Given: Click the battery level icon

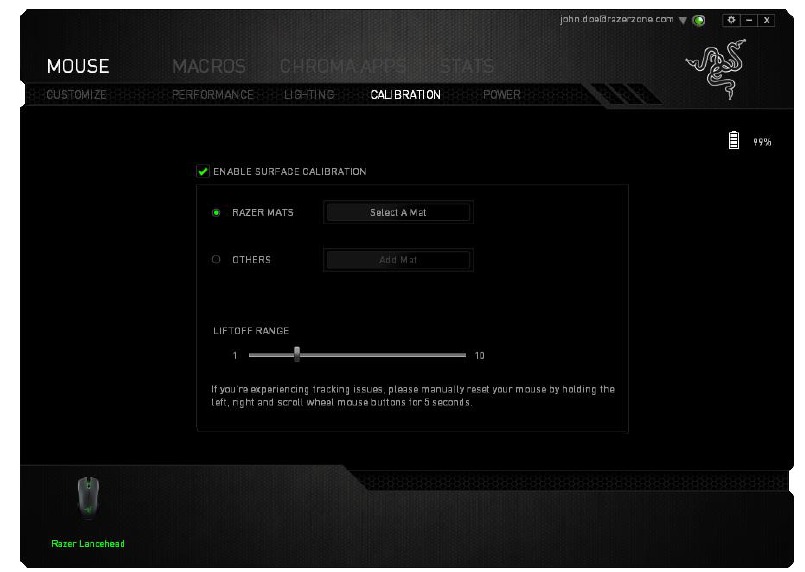Looking at the screenshot, I should tap(734, 140).
